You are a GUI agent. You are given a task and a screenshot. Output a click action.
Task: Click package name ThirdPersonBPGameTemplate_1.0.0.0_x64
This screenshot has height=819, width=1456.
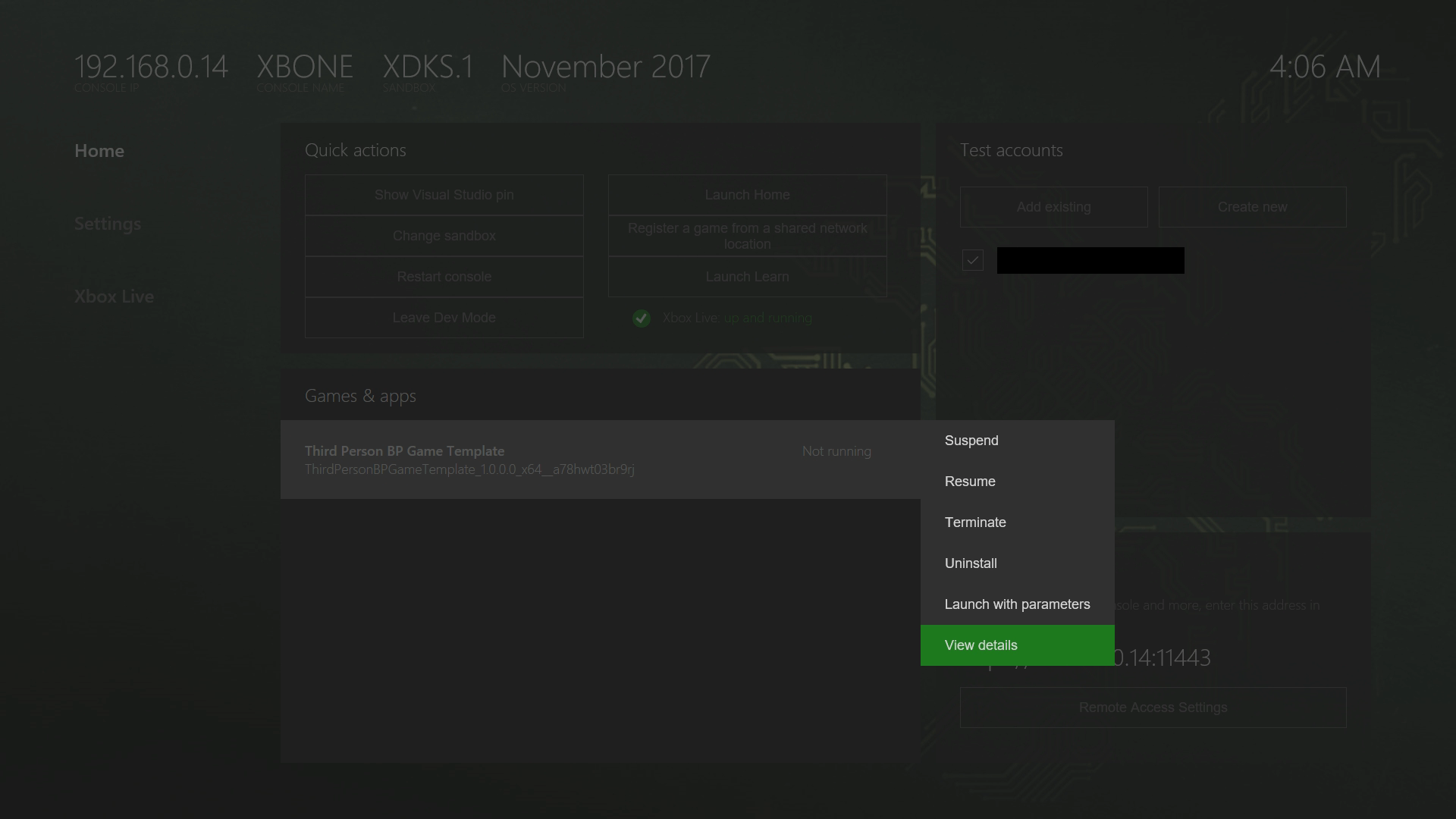pos(469,469)
